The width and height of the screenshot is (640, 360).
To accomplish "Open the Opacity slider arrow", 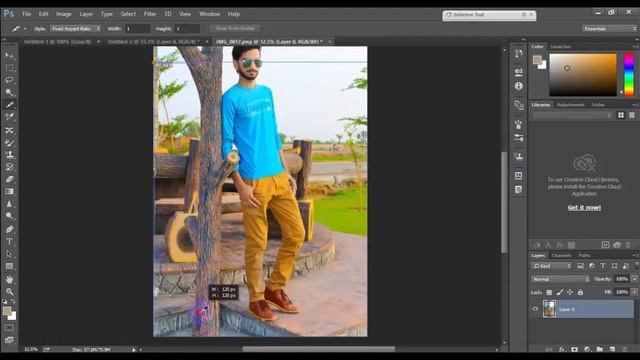I will tap(634, 279).
